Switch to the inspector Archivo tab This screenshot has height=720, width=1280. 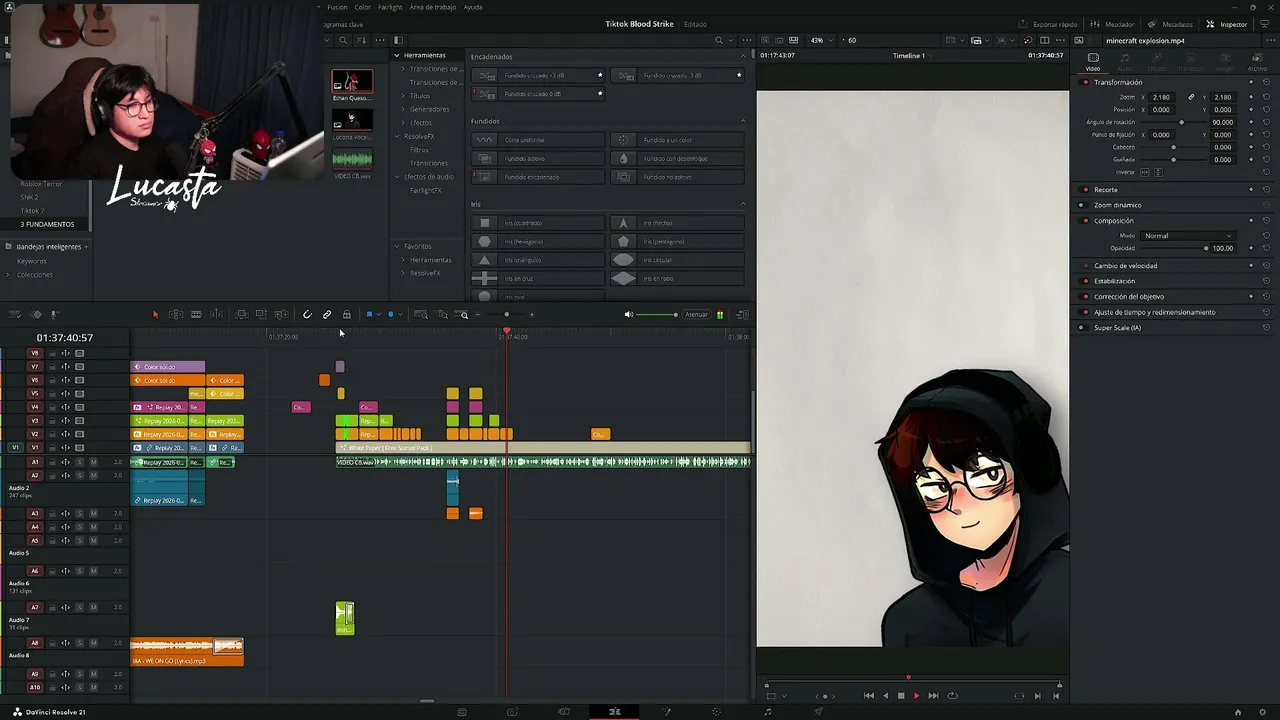pos(1257,62)
